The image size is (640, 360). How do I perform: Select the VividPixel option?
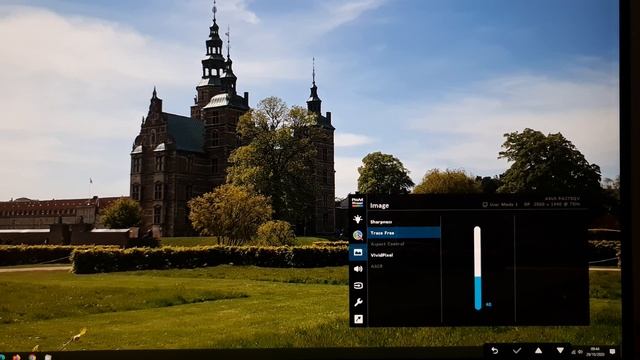click(x=382, y=255)
